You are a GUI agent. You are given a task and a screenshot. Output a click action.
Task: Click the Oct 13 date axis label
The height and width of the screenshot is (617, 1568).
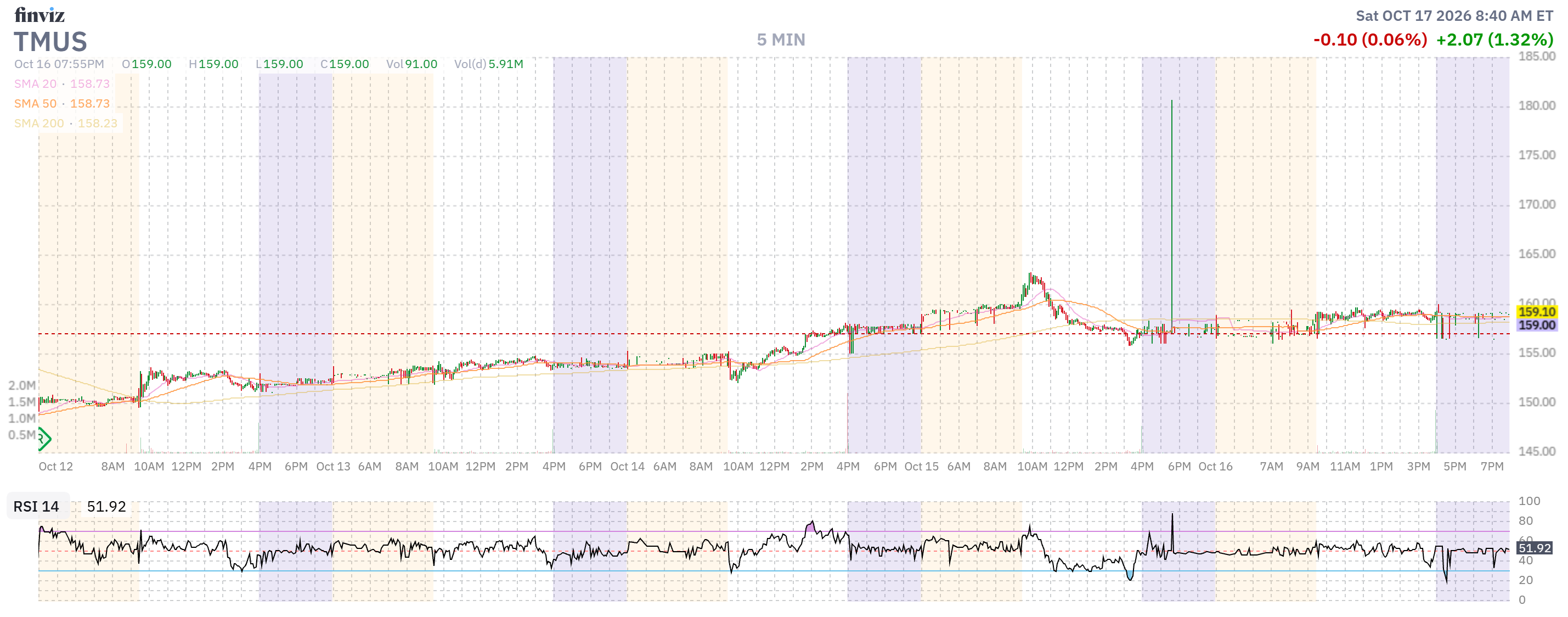click(333, 466)
